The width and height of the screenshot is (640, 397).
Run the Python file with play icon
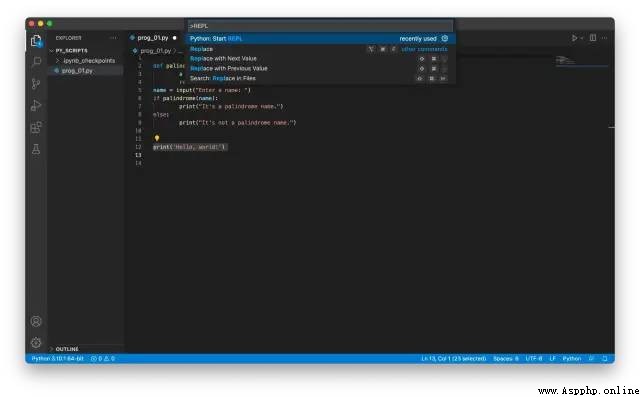pos(574,38)
